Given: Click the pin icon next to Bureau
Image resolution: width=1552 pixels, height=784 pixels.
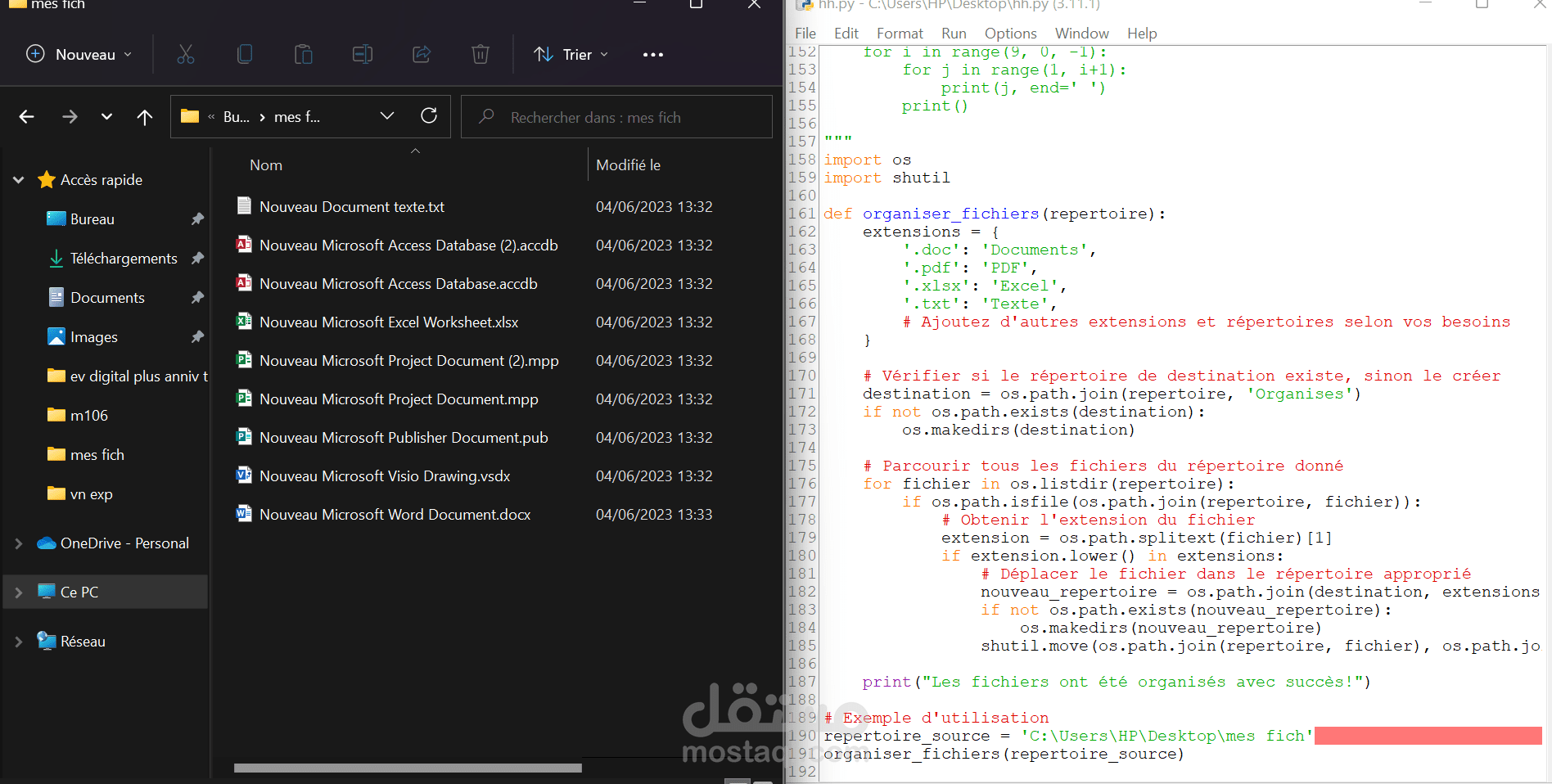Looking at the screenshot, I should point(197,219).
